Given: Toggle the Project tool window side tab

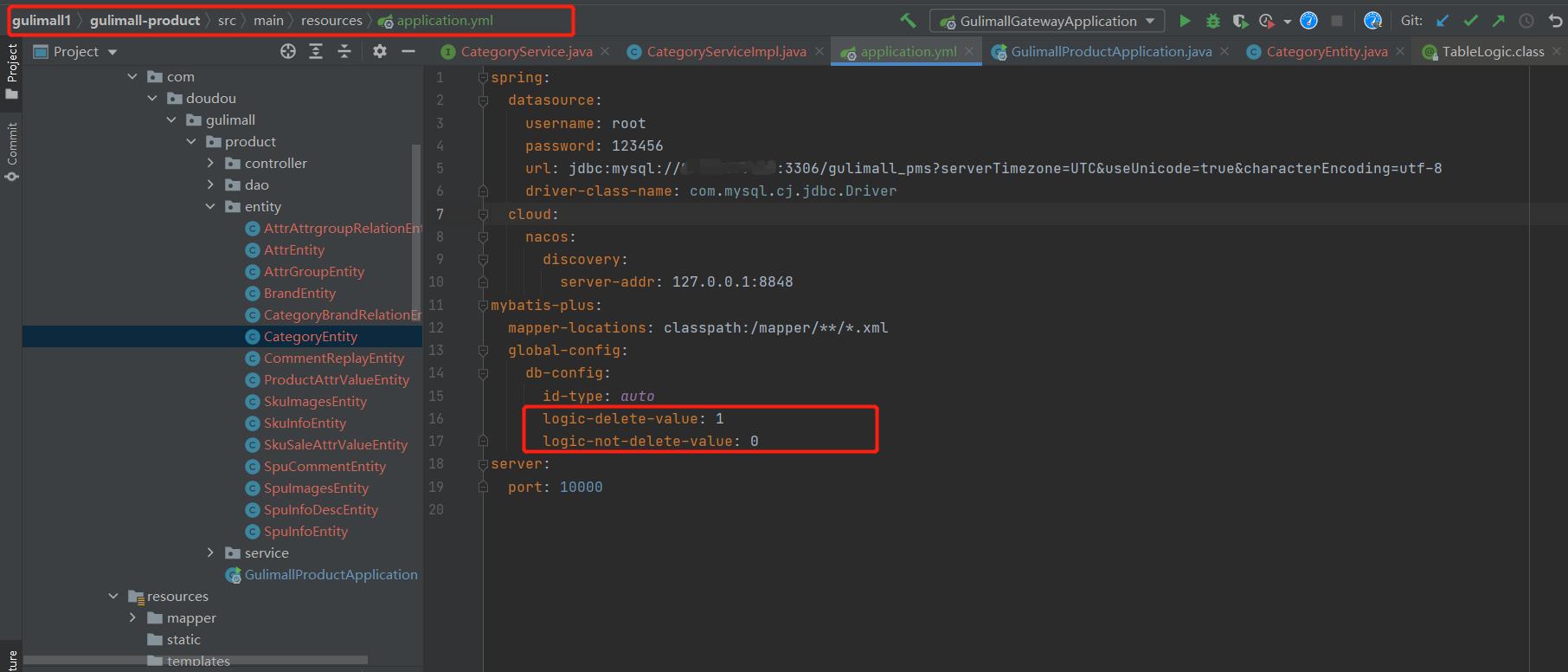Looking at the screenshot, I should pyautogui.click(x=11, y=72).
